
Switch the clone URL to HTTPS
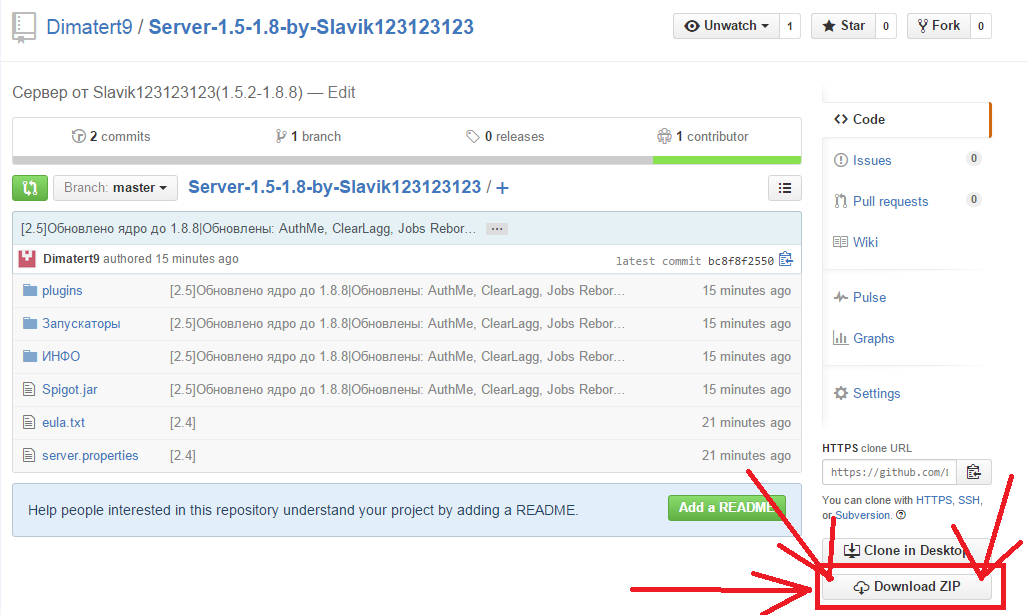tap(934, 500)
